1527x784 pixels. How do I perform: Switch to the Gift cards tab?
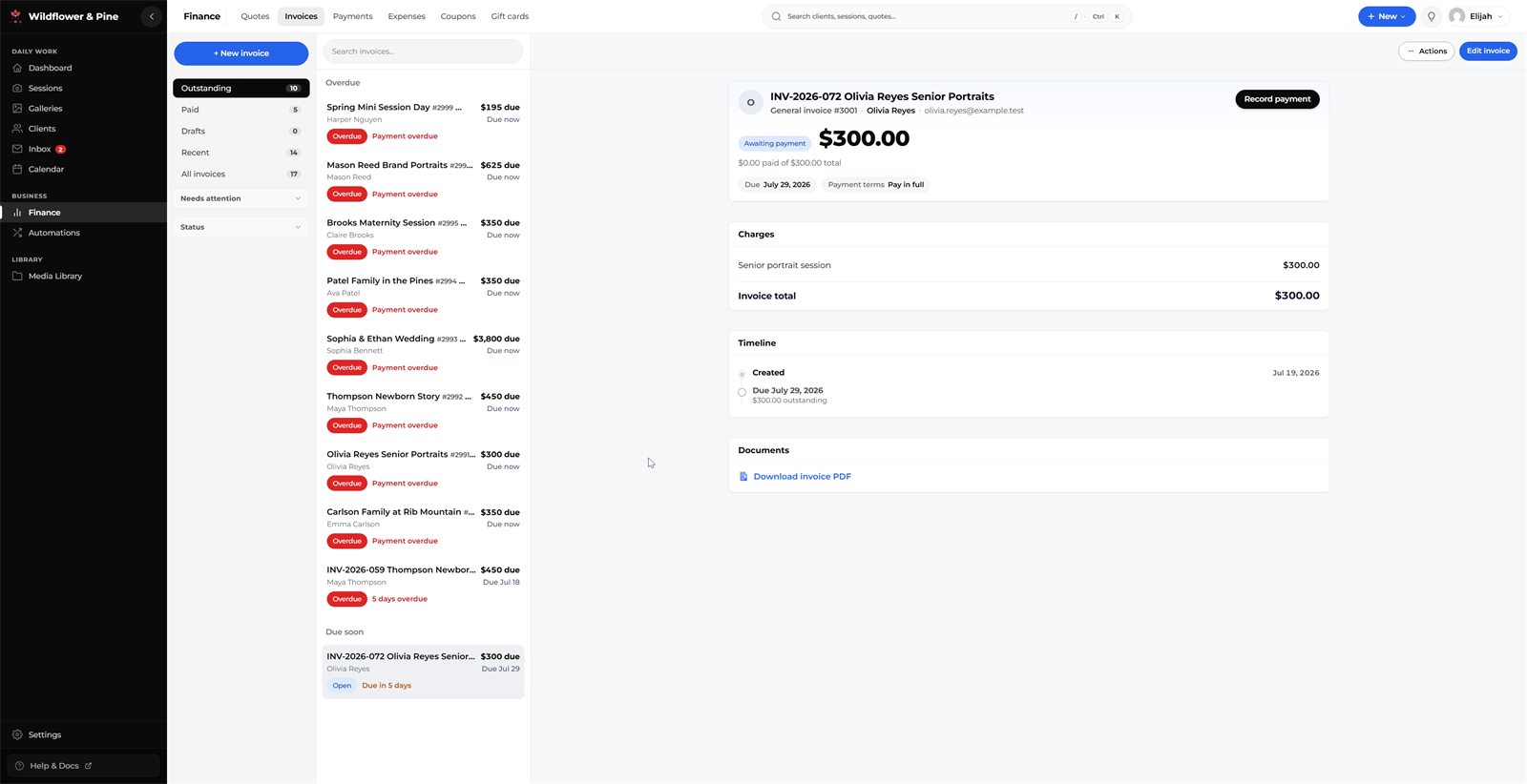510,16
